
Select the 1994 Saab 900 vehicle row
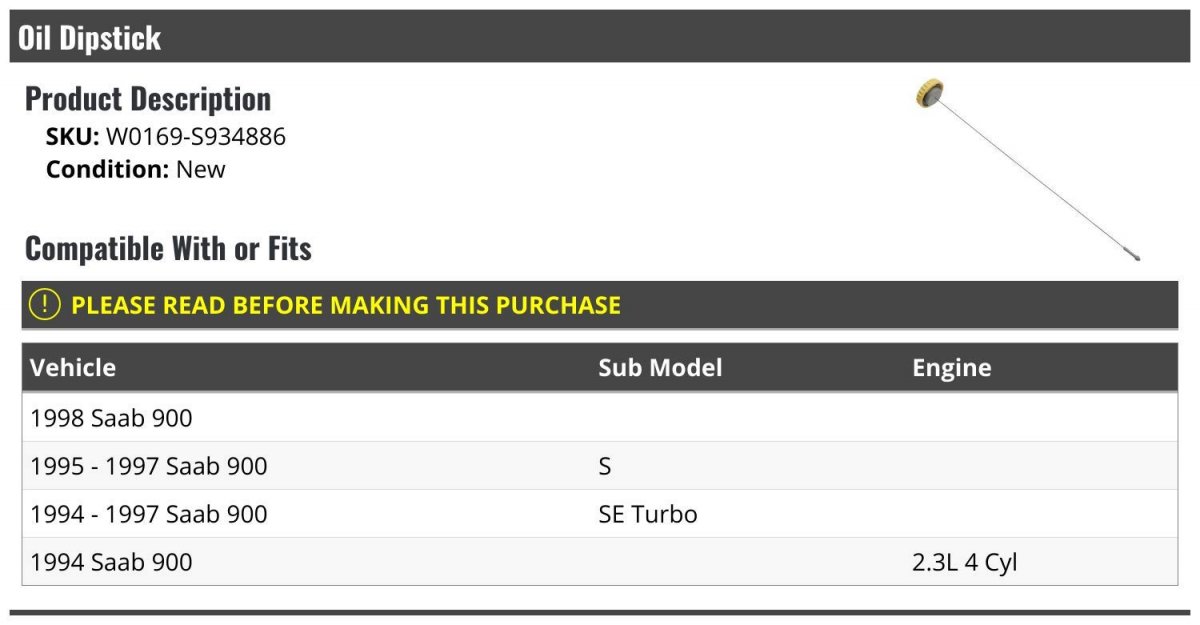click(x=600, y=562)
